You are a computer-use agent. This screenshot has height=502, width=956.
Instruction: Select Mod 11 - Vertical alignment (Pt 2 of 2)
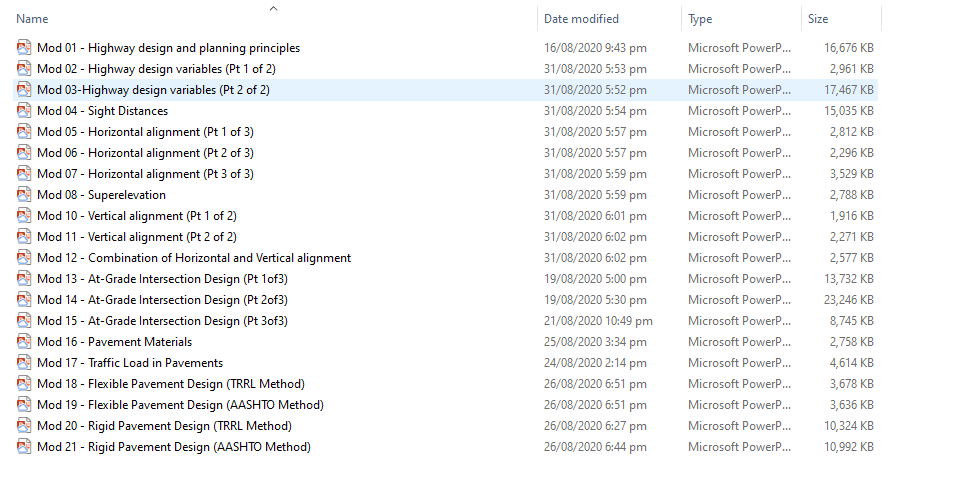click(x=137, y=237)
